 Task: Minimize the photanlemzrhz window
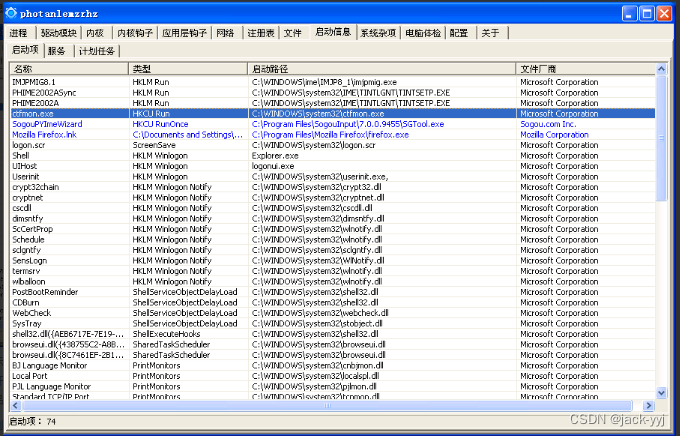tap(629, 13)
